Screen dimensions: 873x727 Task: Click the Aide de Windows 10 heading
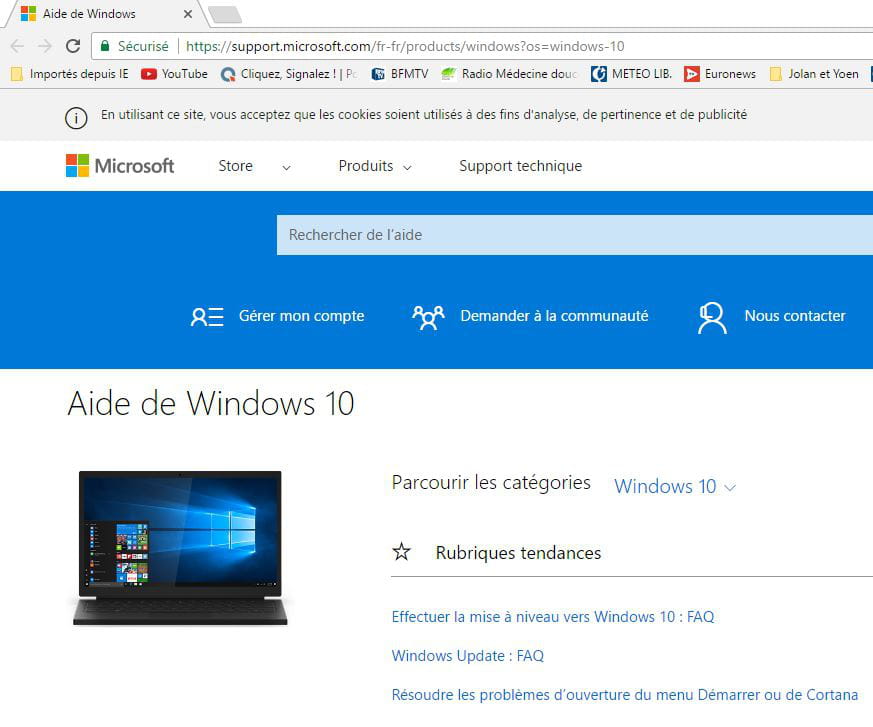click(x=211, y=403)
